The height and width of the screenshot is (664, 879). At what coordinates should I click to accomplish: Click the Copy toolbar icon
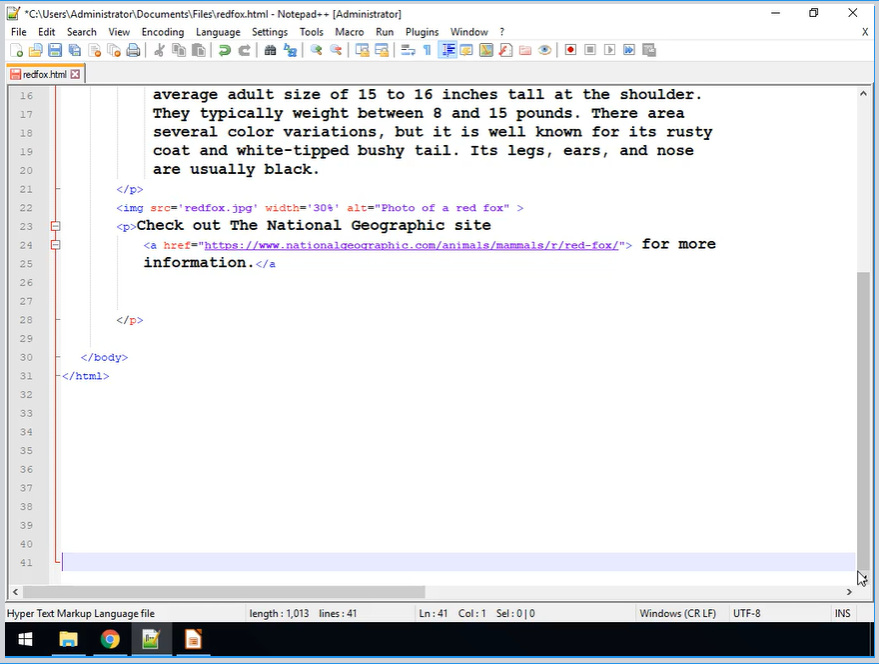(x=179, y=50)
